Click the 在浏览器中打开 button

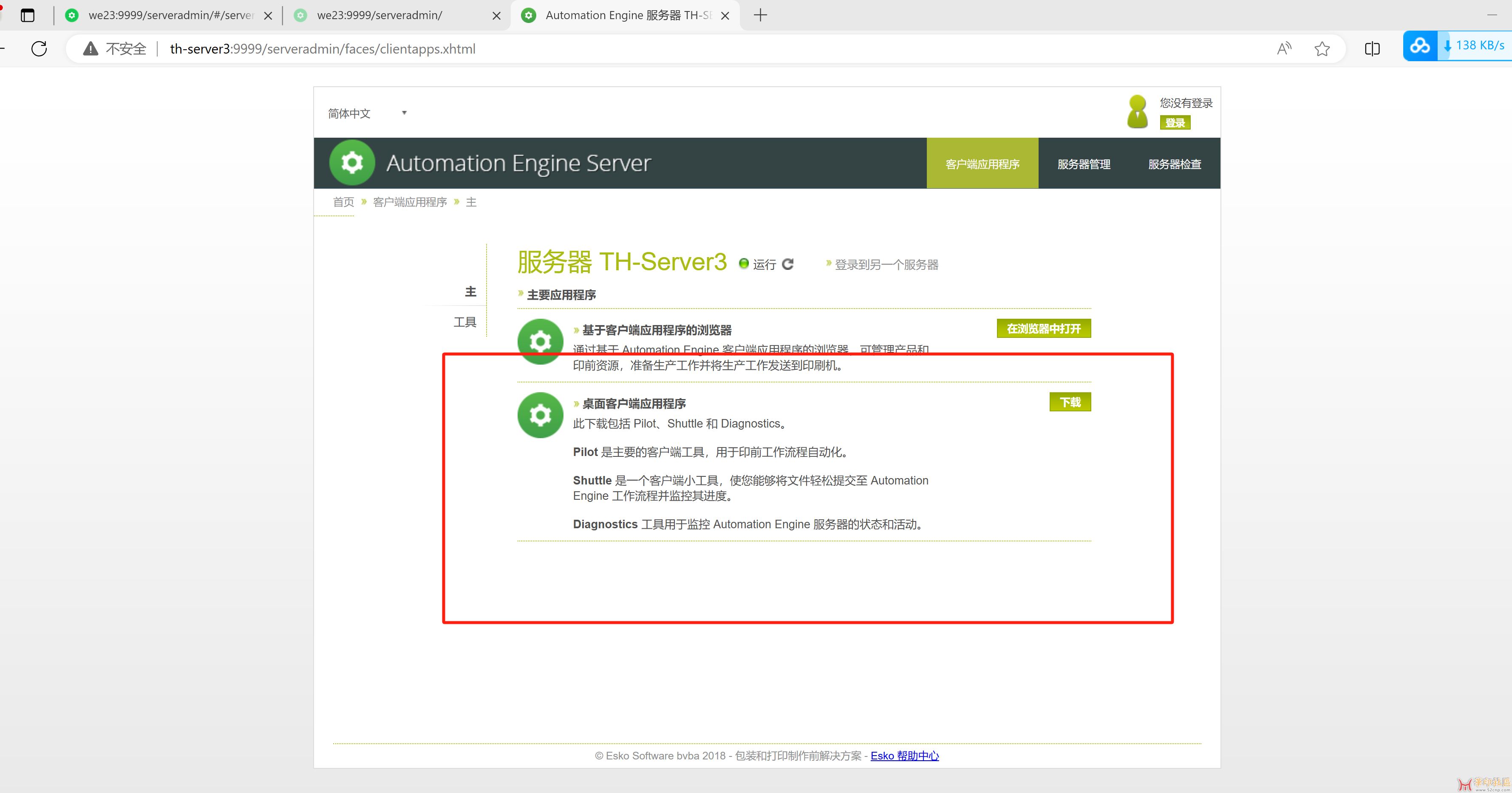point(1044,329)
